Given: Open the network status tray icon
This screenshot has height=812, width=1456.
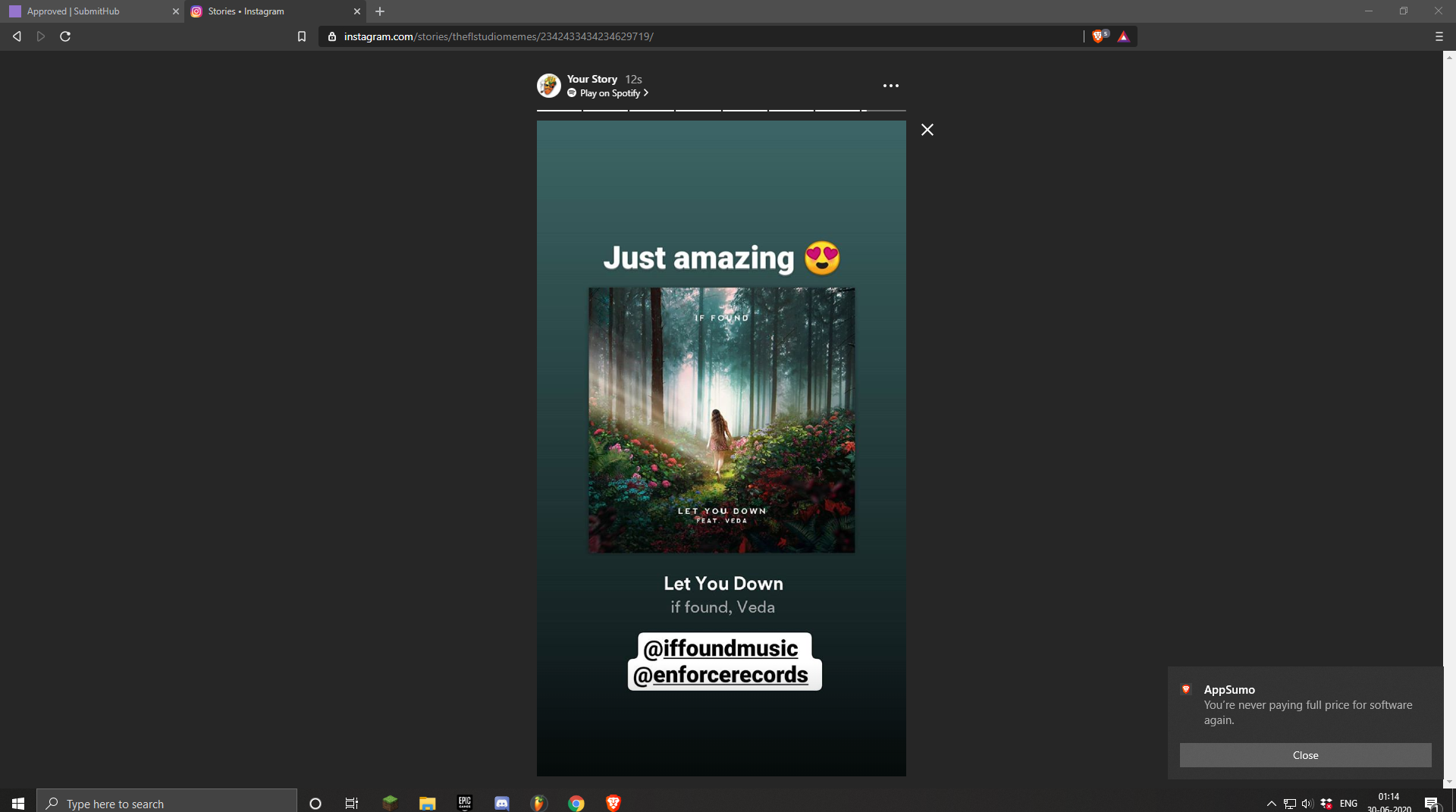Looking at the screenshot, I should click(x=1289, y=804).
